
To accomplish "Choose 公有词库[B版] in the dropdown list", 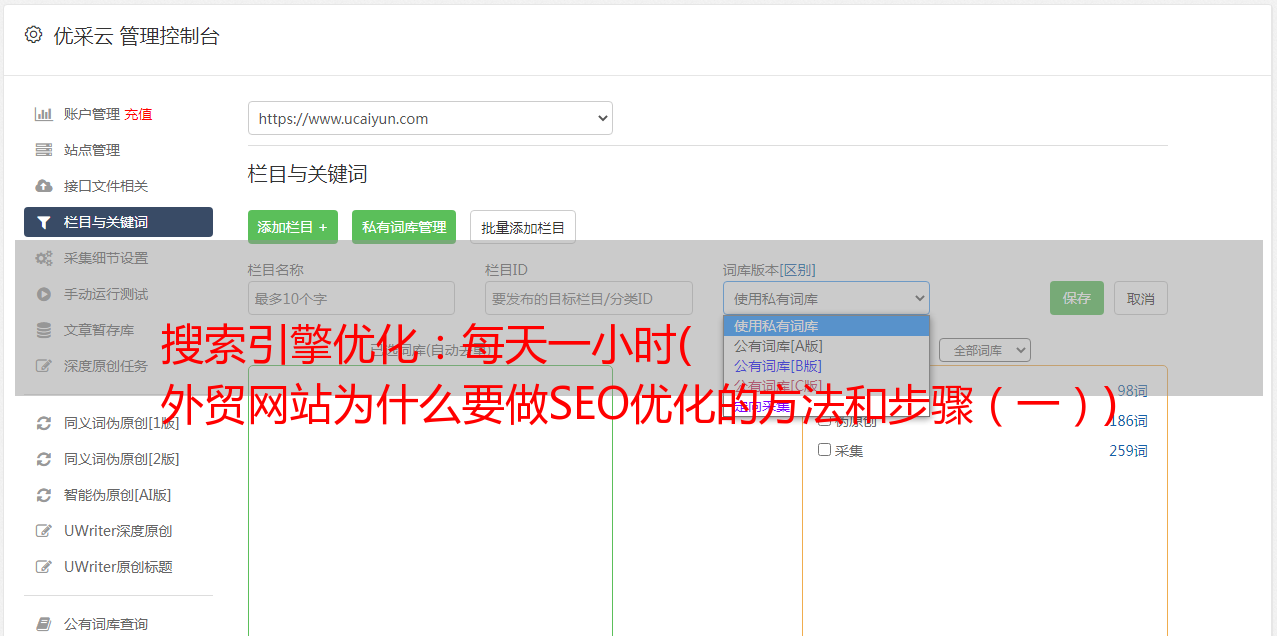I will (826, 366).
